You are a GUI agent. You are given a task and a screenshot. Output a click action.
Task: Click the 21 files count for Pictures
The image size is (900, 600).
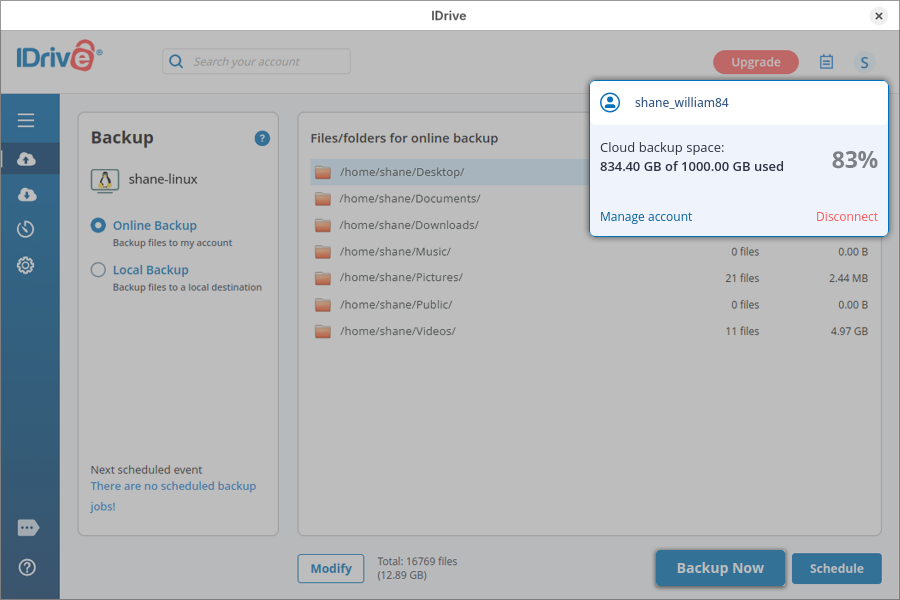tap(742, 278)
